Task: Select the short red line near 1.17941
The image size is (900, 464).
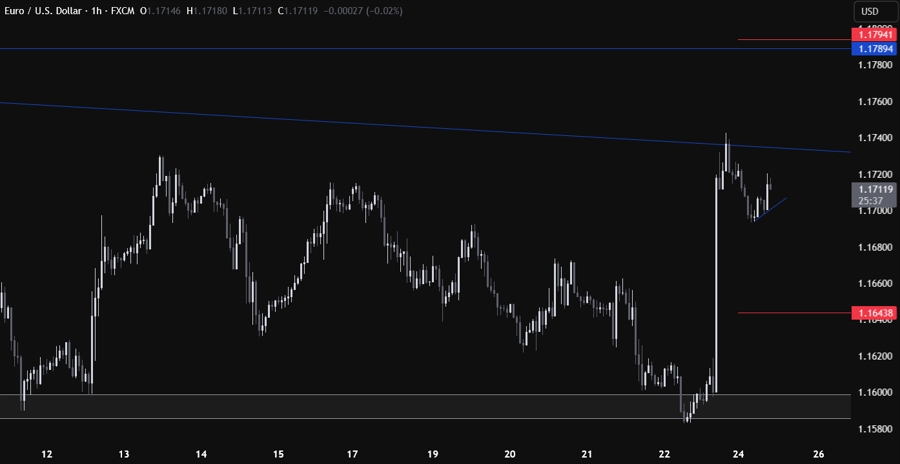Action: (x=790, y=39)
